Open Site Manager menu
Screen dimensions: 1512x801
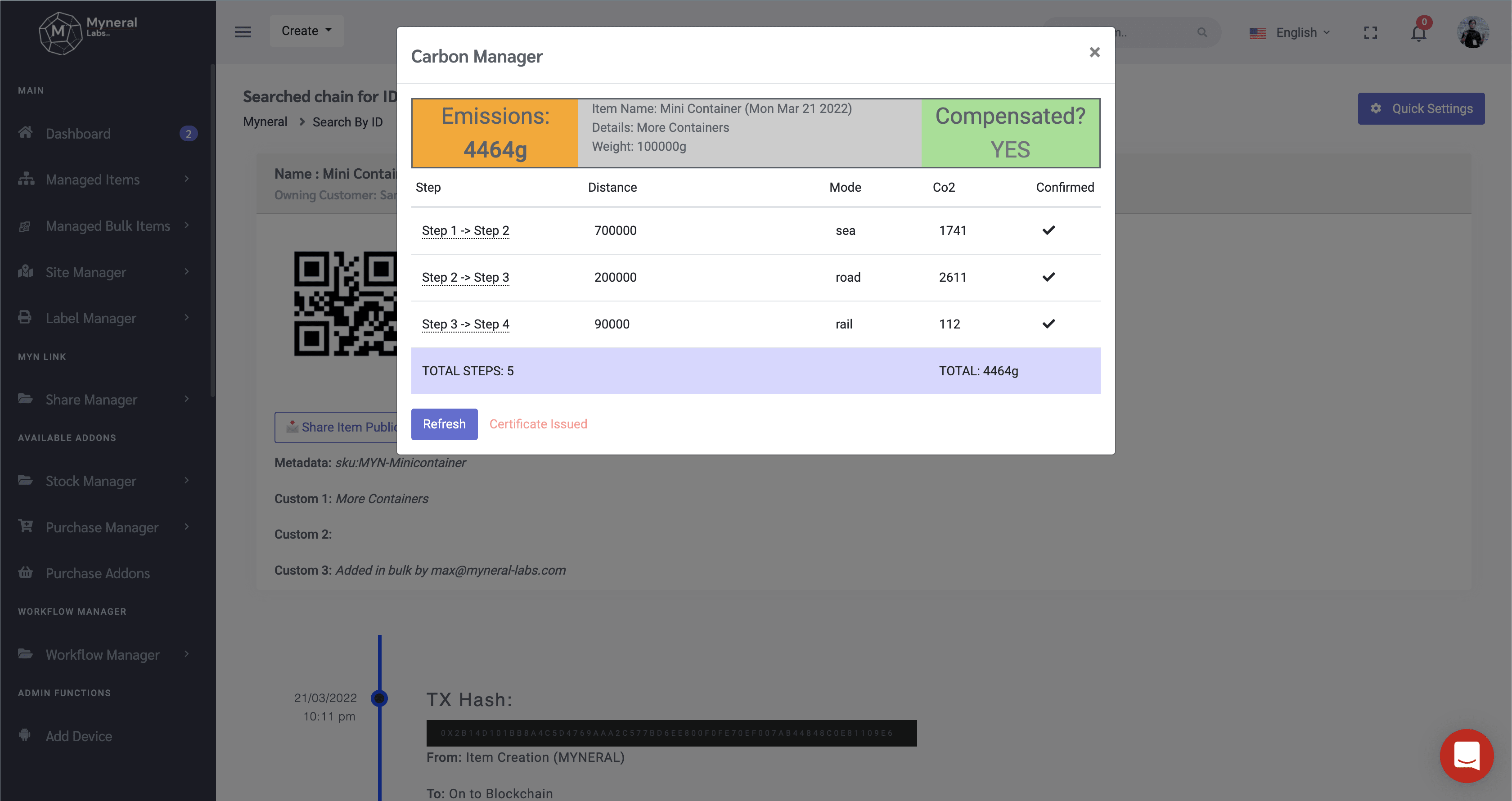coord(85,272)
